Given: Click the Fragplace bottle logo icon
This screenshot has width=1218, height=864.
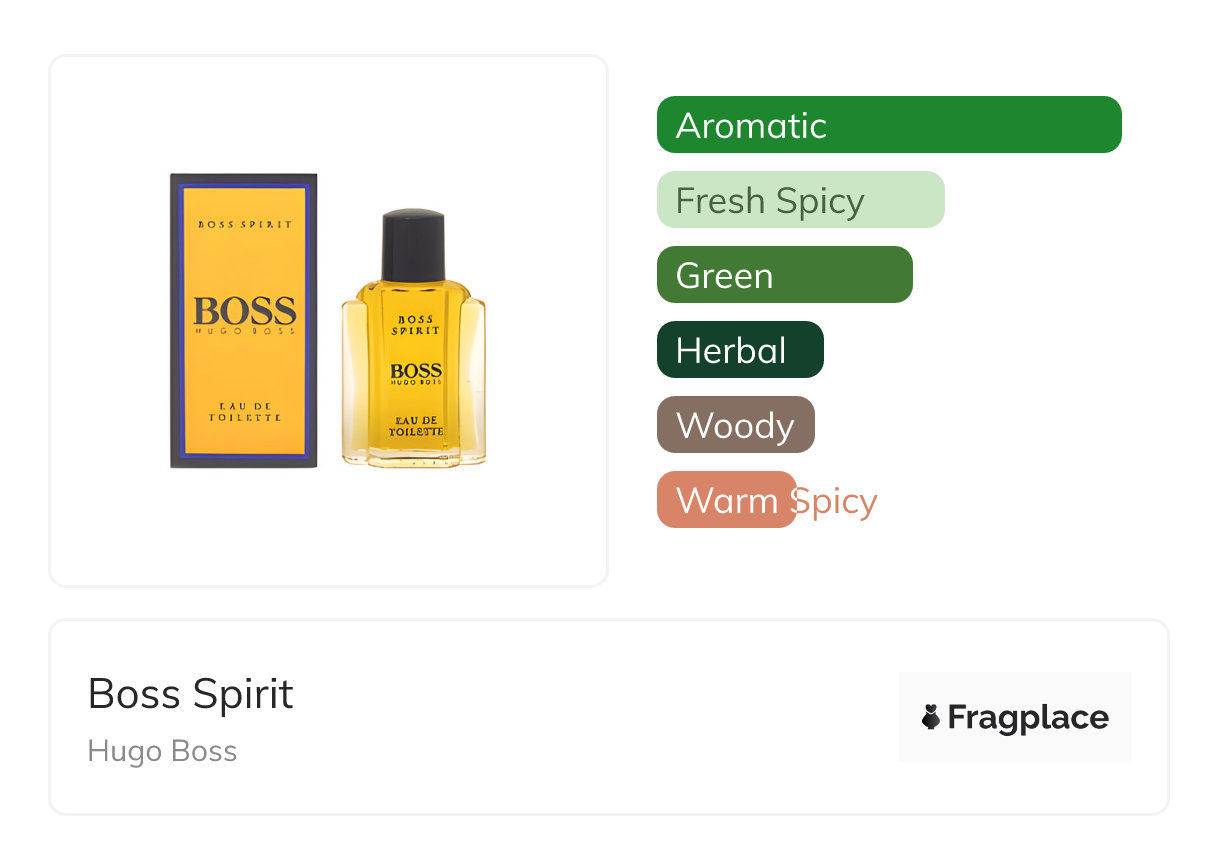Looking at the screenshot, I should [x=931, y=717].
